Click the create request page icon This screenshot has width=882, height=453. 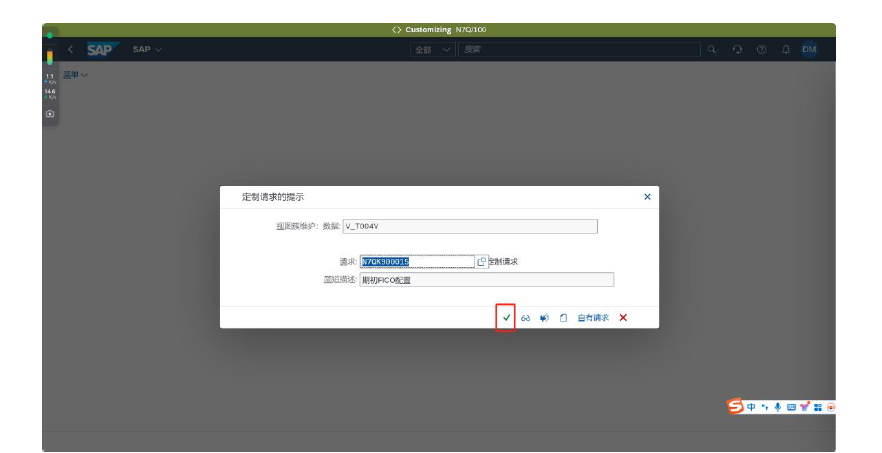pos(563,318)
